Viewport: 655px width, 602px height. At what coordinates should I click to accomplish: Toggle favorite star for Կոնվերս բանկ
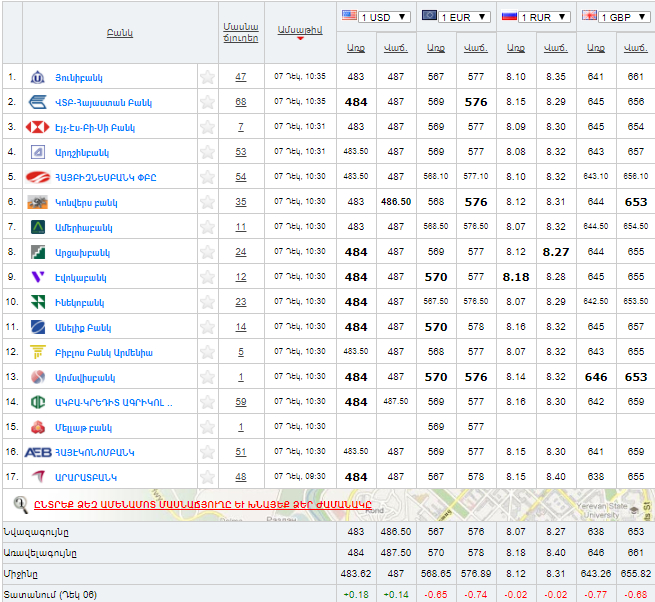(207, 202)
